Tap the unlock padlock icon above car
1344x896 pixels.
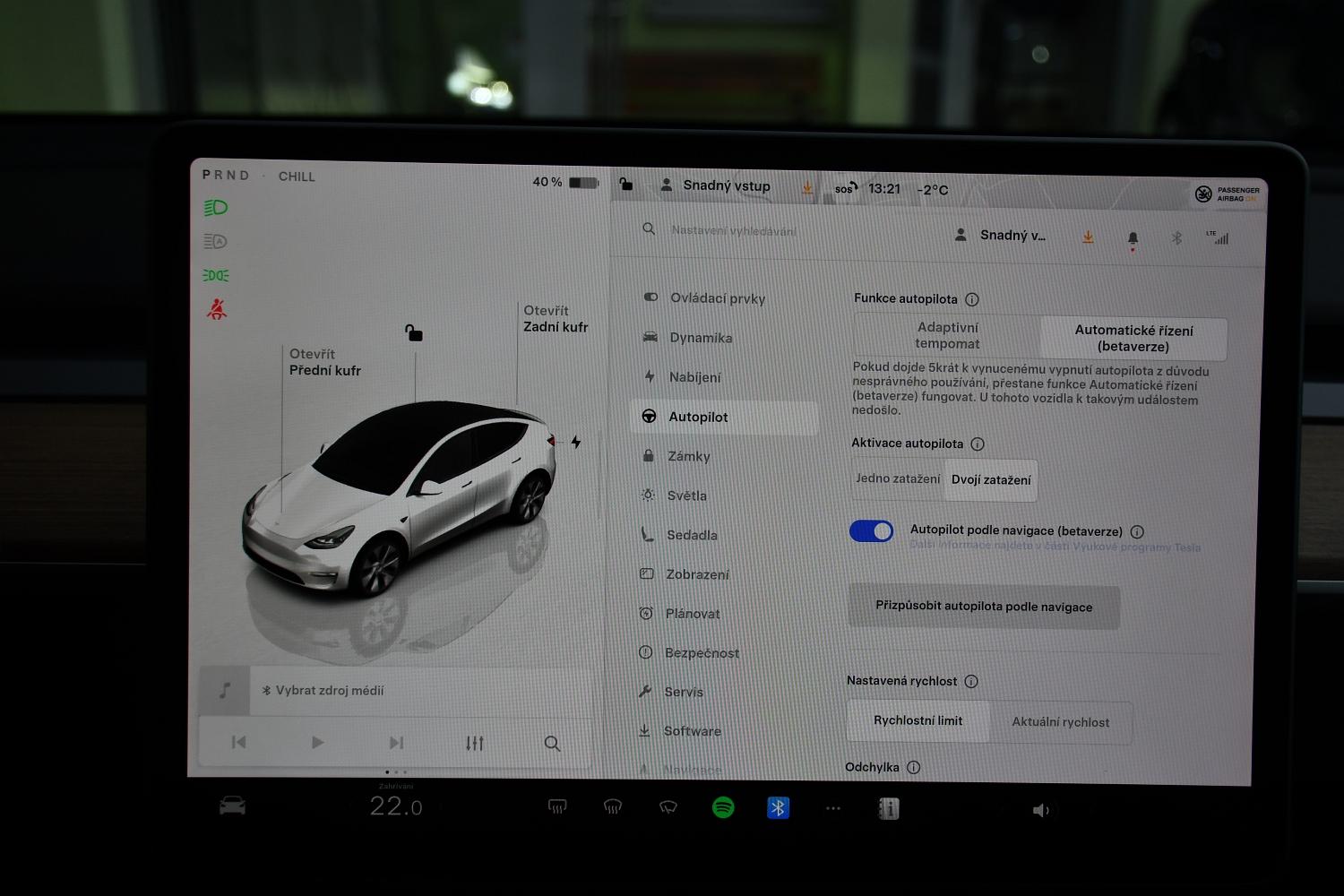click(x=413, y=333)
